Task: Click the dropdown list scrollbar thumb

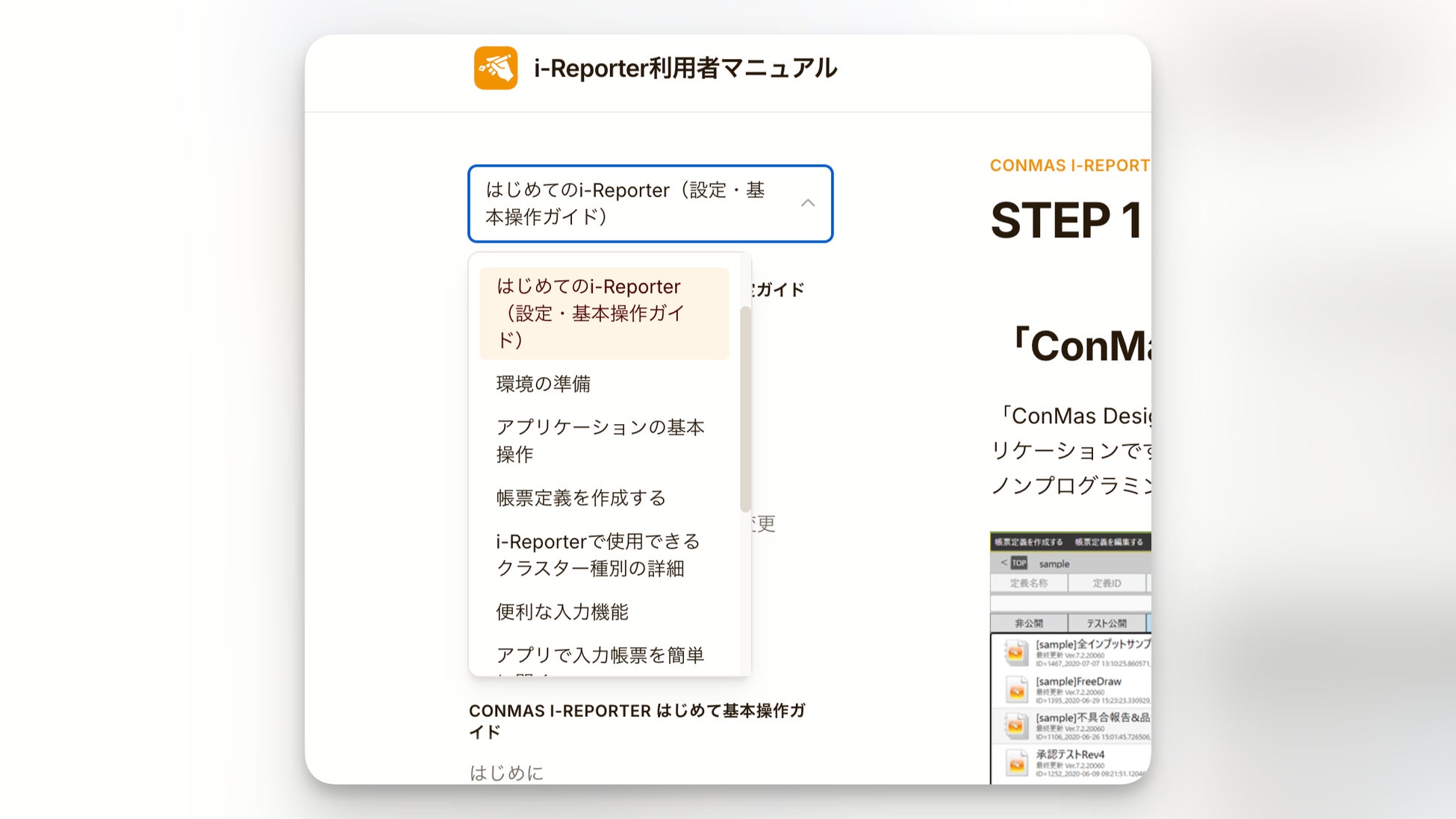Action: click(x=744, y=409)
